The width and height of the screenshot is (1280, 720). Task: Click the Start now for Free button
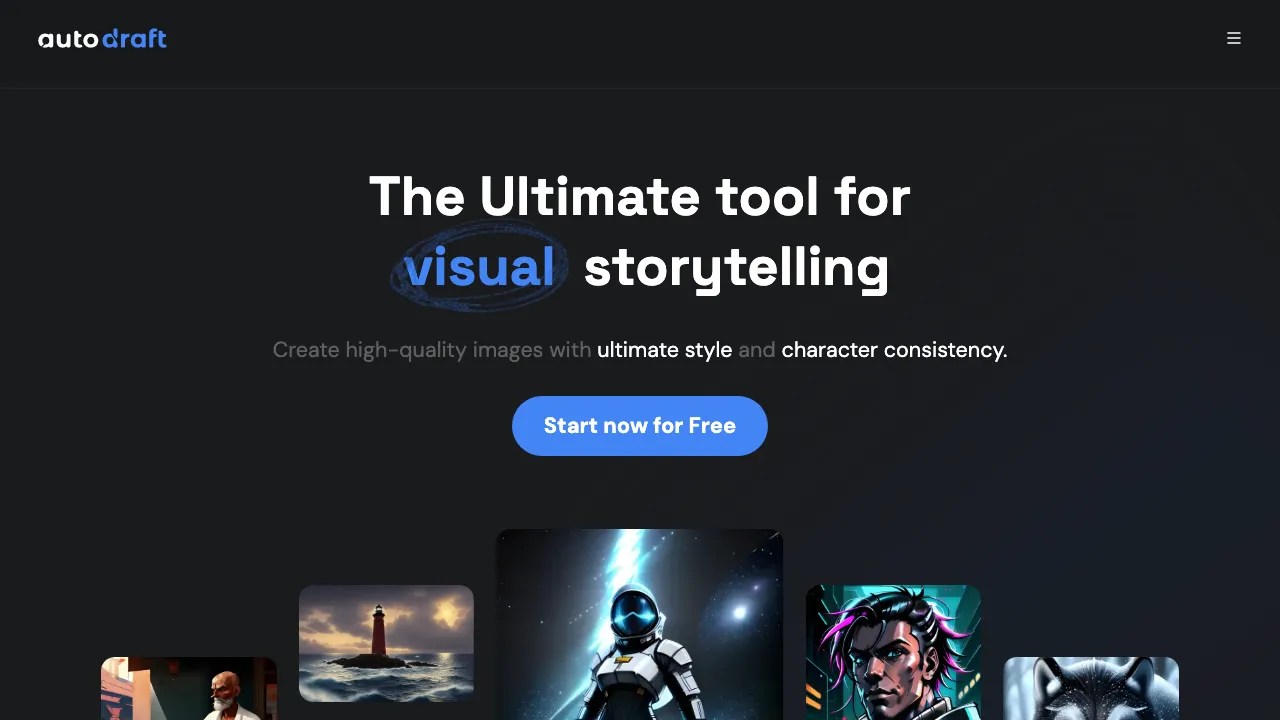(640, 426)
